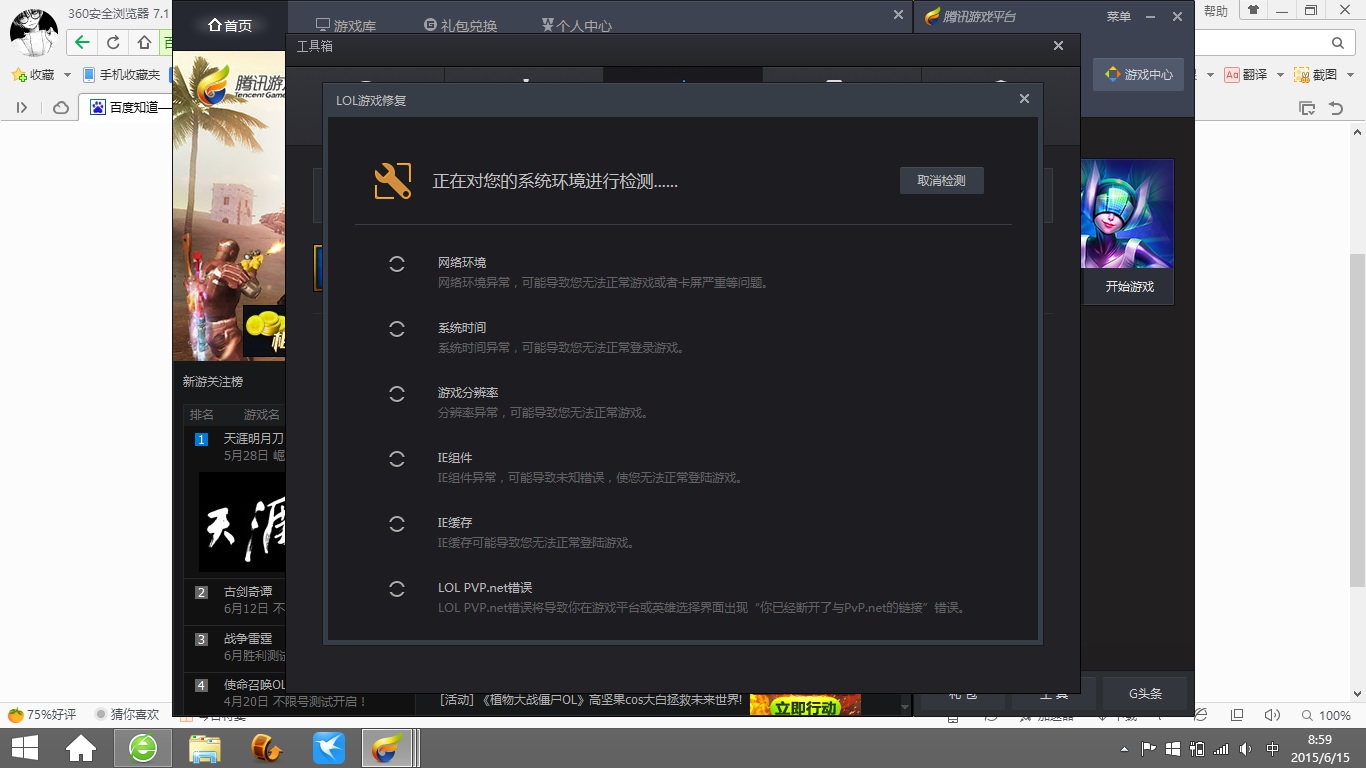Click the browser home button
Screen dimensions: 1366x768
click(144, 43)
